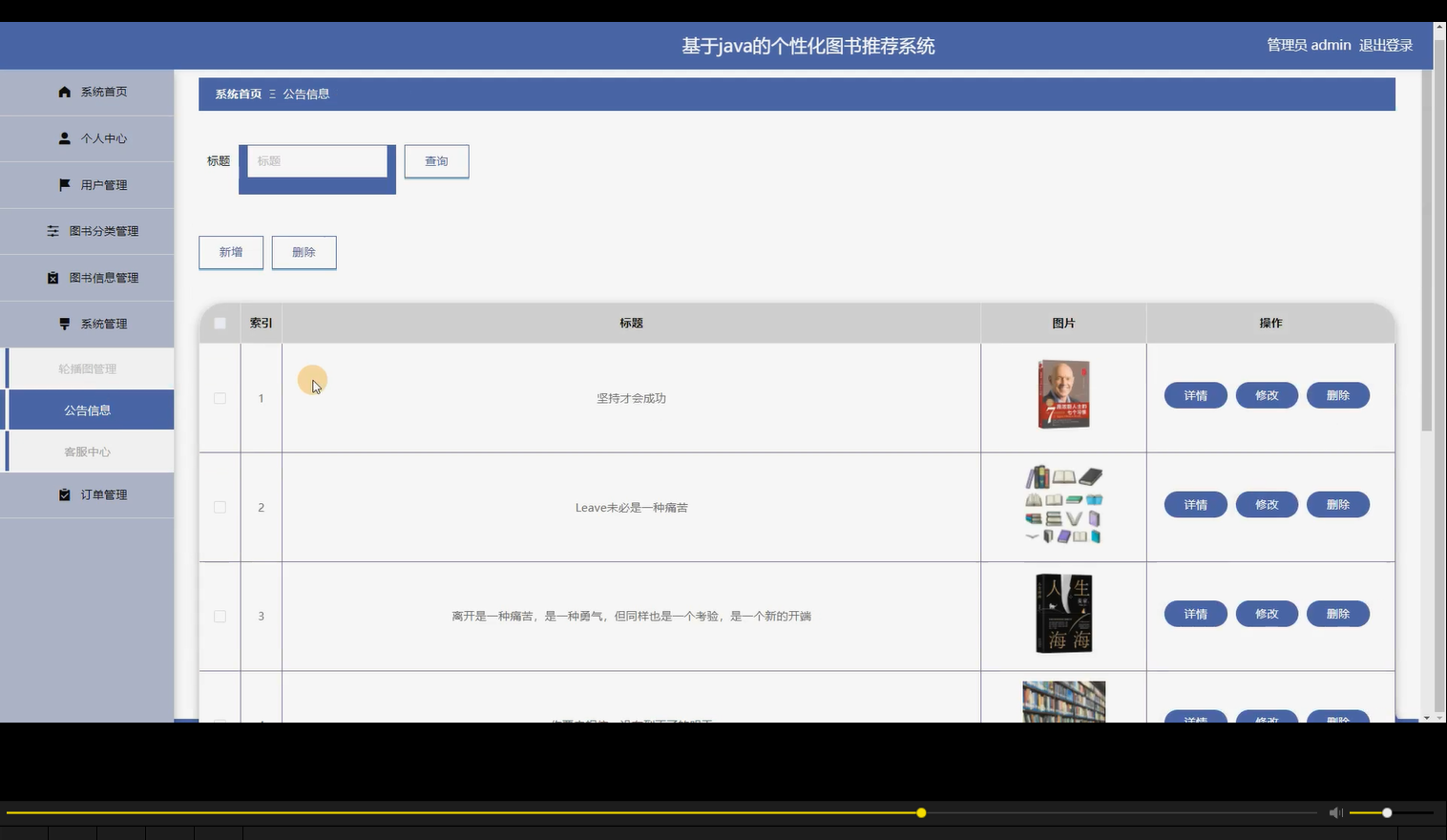Image resolution: width=1447 pixels, height=840 pixels.
Task: Open 客服中心 from the submenu
Action: 88,451
